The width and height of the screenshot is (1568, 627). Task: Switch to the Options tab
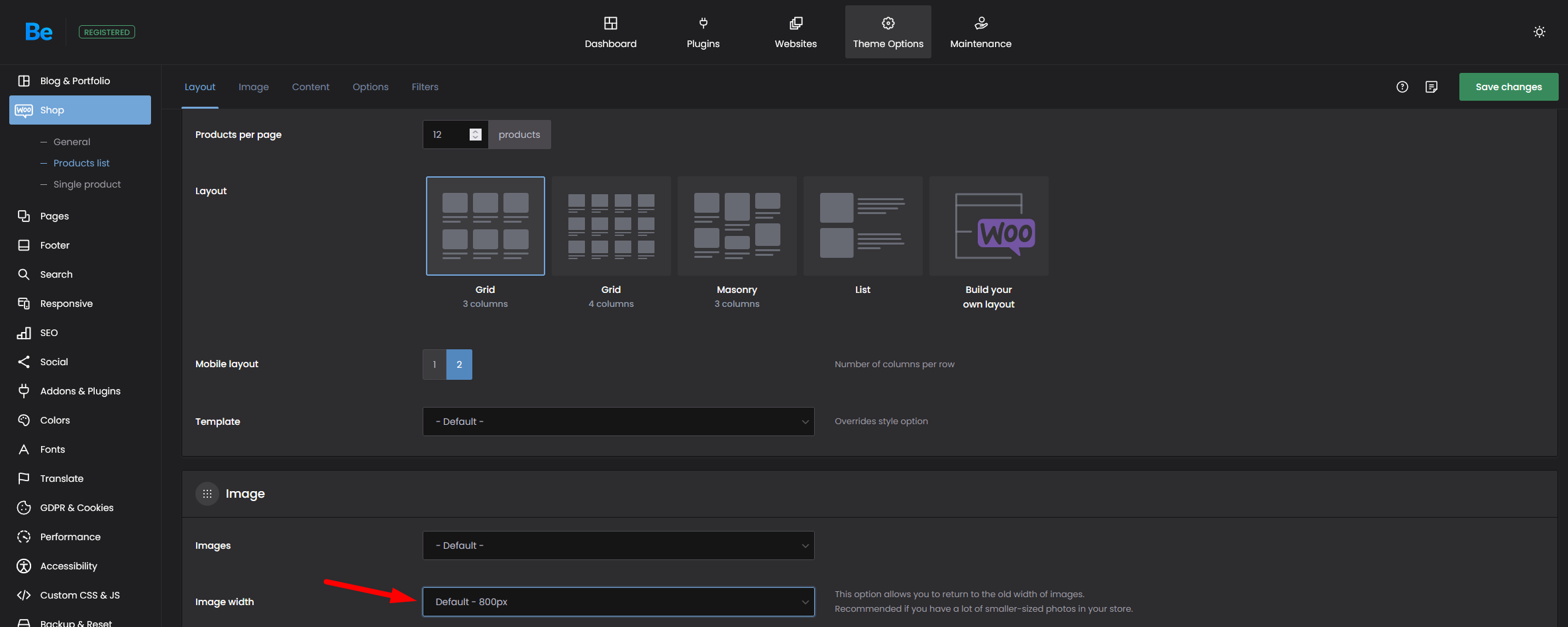coord(370,87)
